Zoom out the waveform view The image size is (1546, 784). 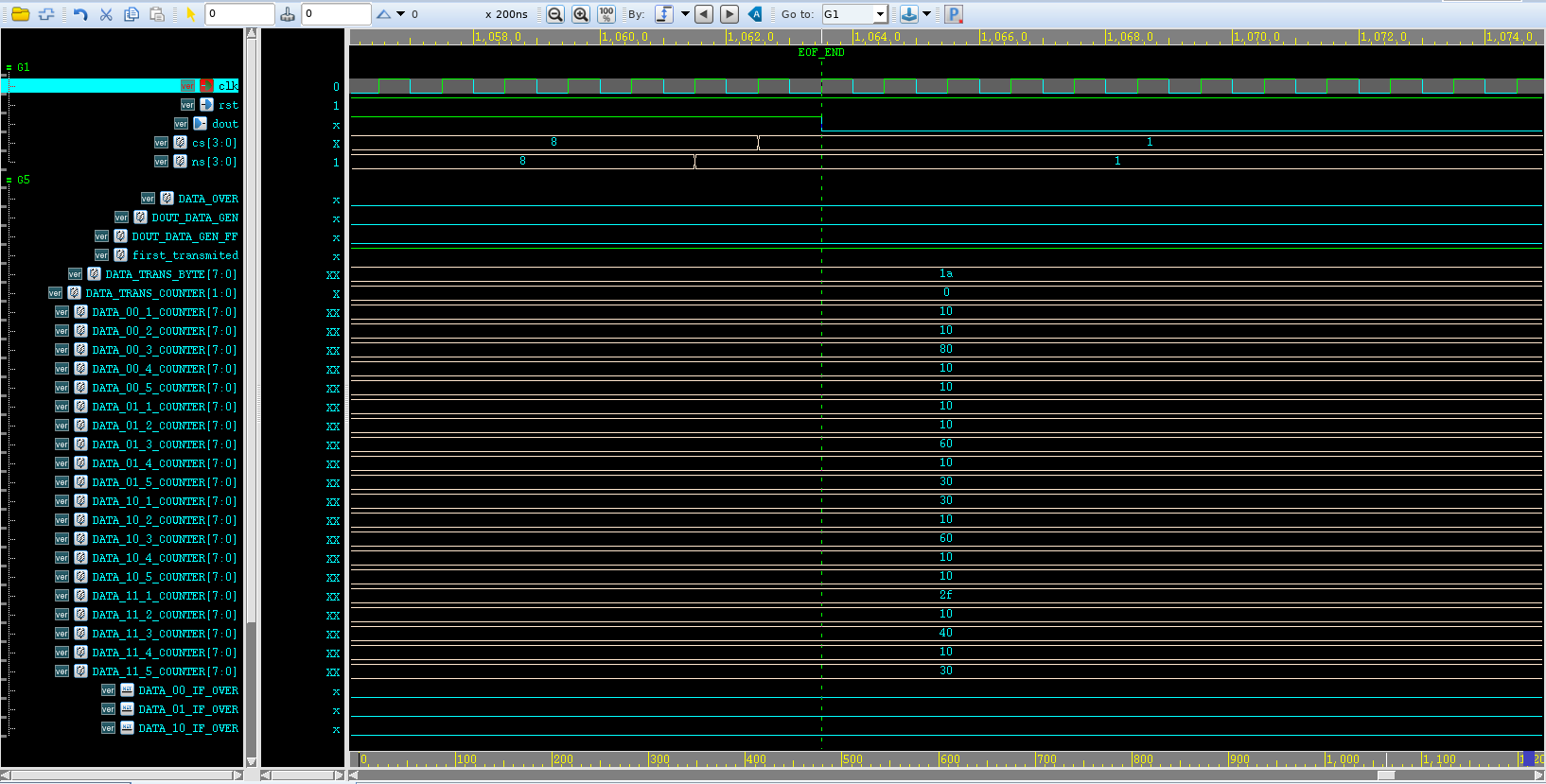[x=555, y=14]
